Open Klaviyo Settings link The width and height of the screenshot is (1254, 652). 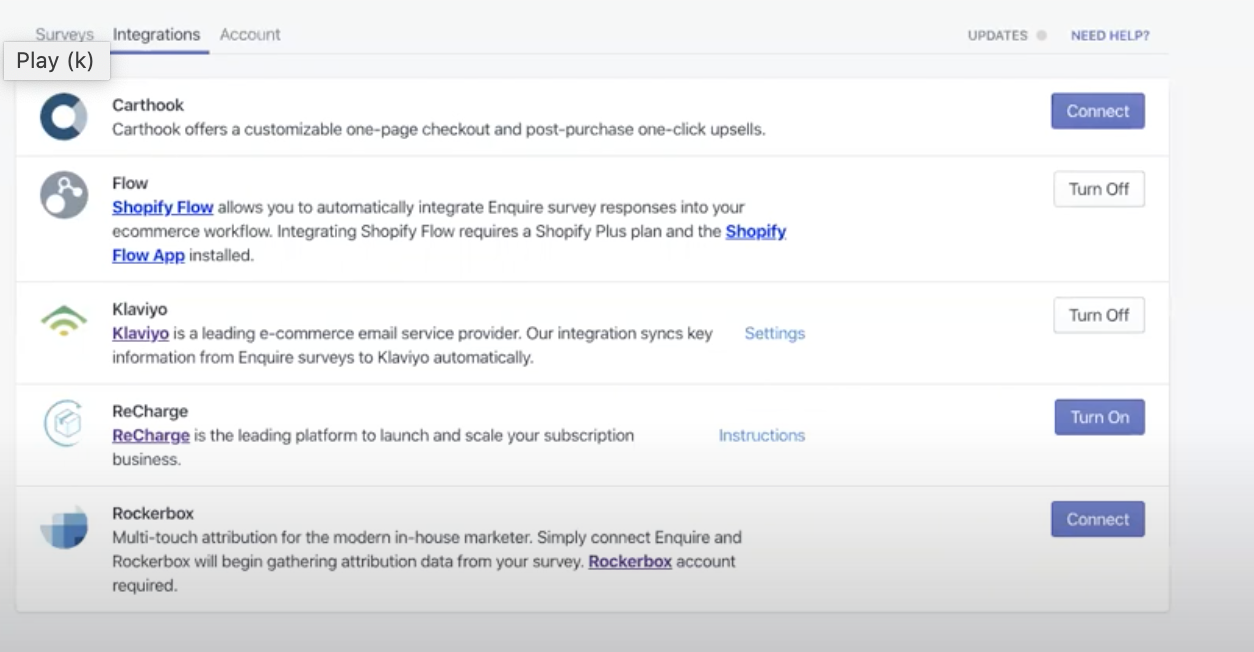click(774, 333)
